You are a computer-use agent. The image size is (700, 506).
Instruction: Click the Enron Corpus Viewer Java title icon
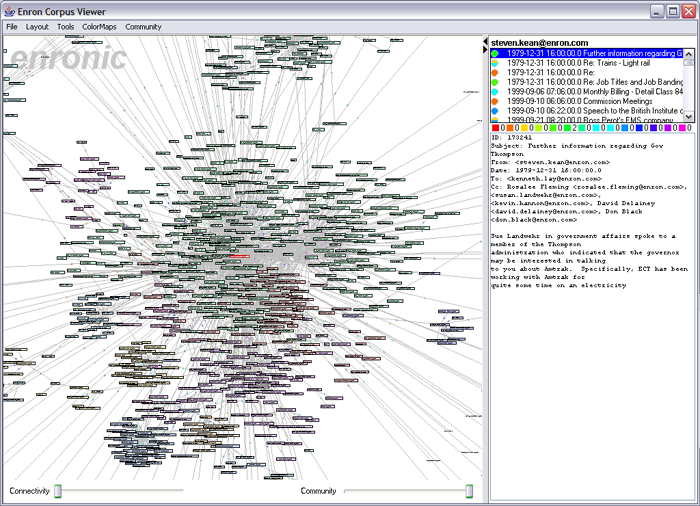9,11
